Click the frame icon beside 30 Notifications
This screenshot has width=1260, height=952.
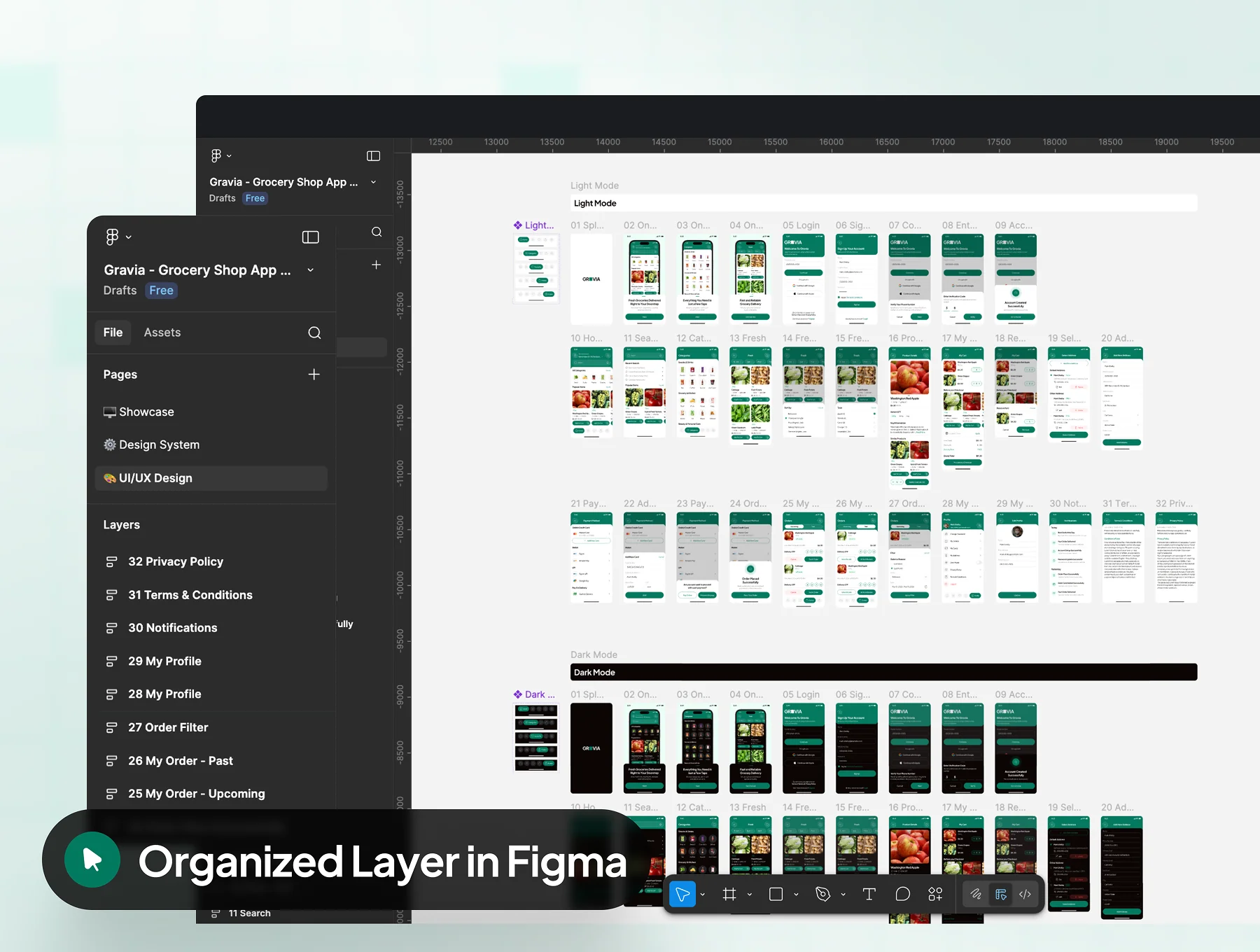point(111,628)
